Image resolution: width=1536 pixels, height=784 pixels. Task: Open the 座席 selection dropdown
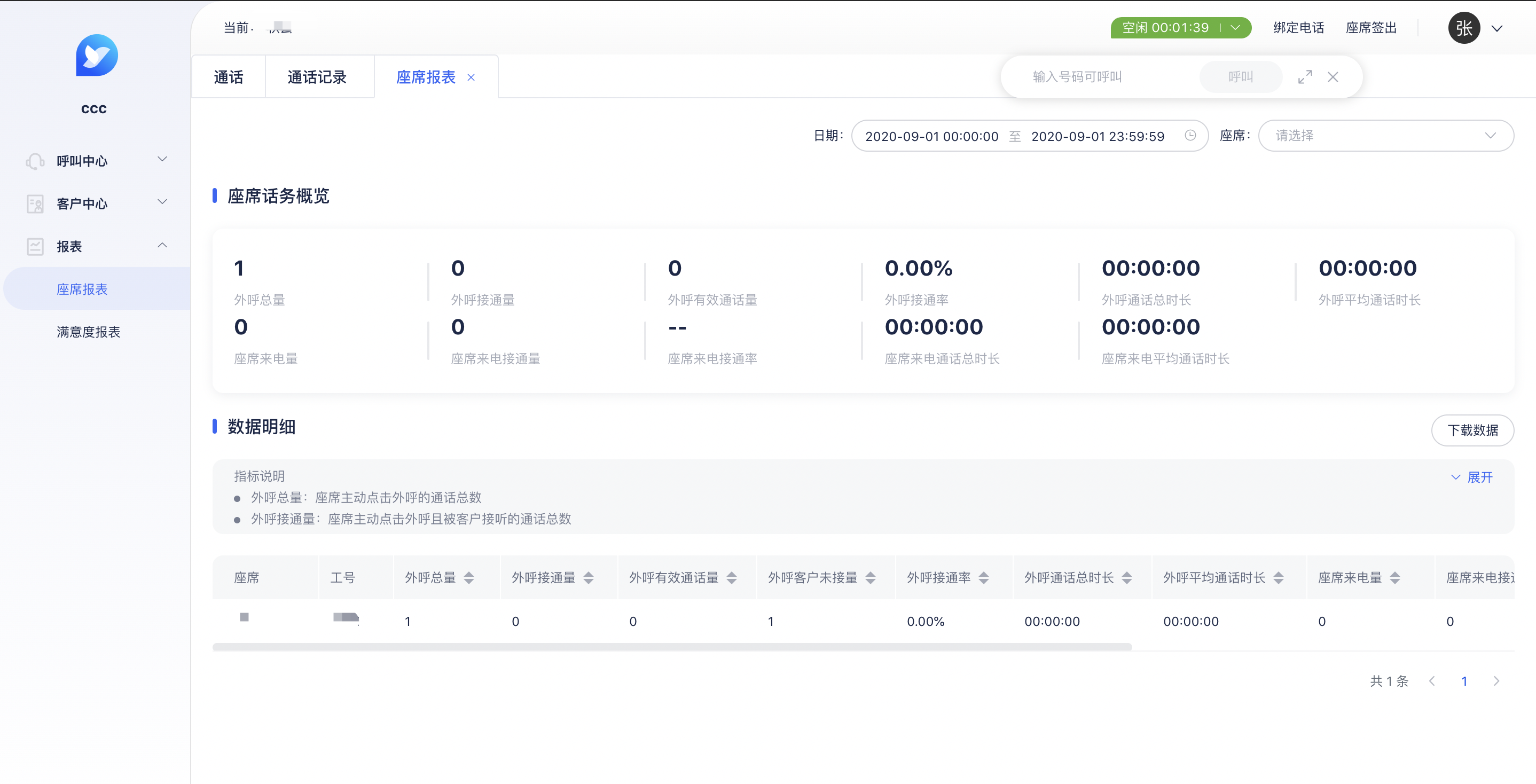[1386, 136]
